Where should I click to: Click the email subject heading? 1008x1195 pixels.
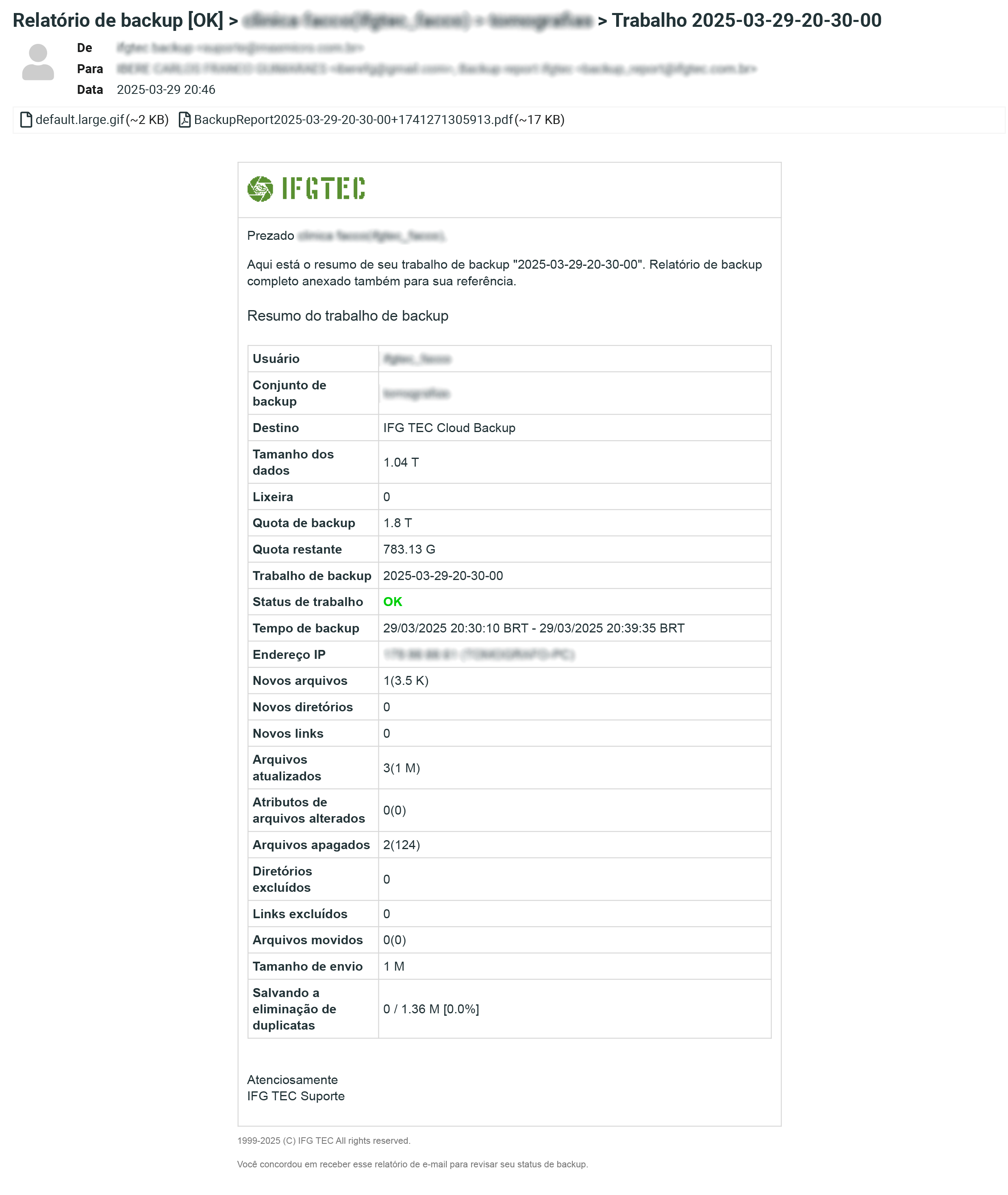(446, 21)
